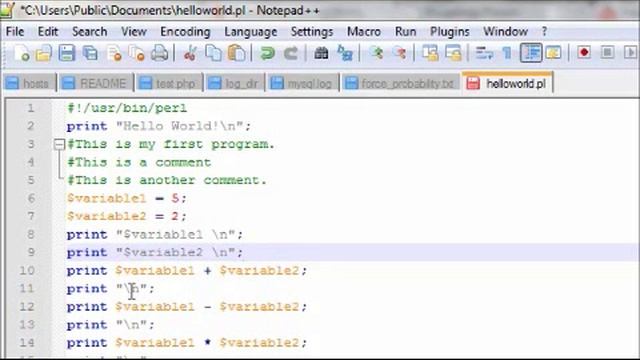Open the Plugins menu
Screen dimensions: 640x360
click(449, 31)
